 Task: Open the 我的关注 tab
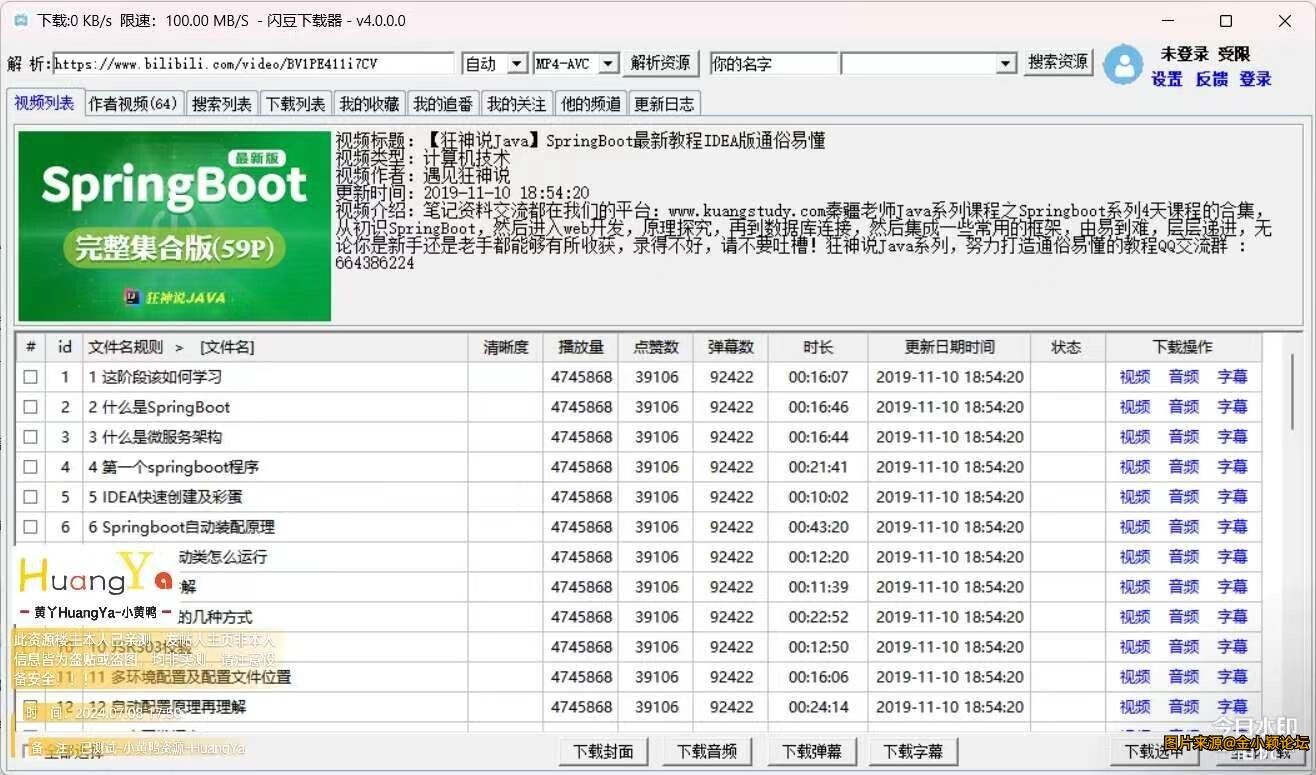coord(517,104)
